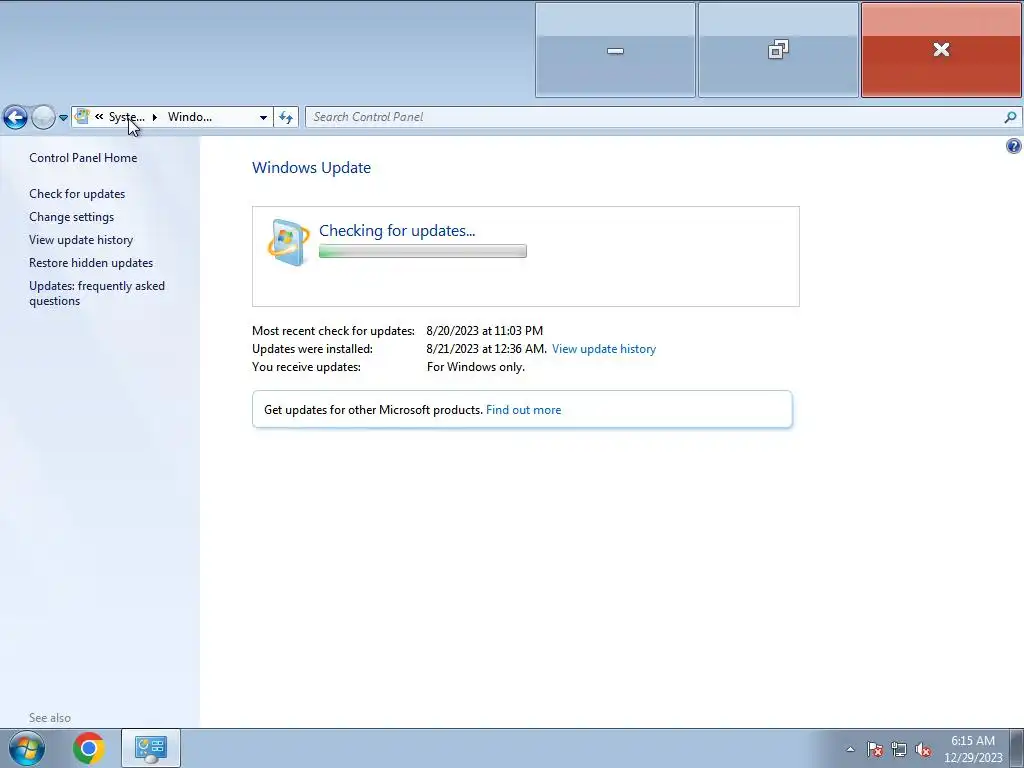
Task: Click the Show desktop strip
Action: (1016, 748)
